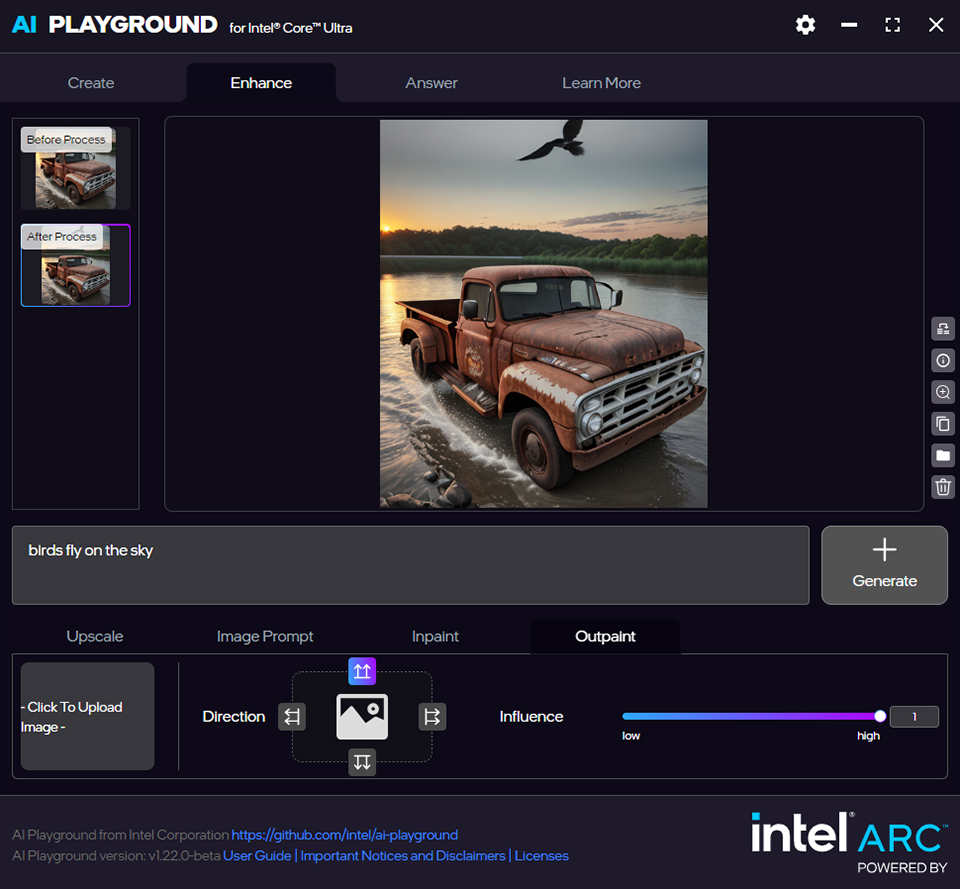The height and width of the screenshot is (889, 960).
Task: Click the image placeholder icon in Outpaint panel
Action: pyautogui.click(x=362, y=716)
